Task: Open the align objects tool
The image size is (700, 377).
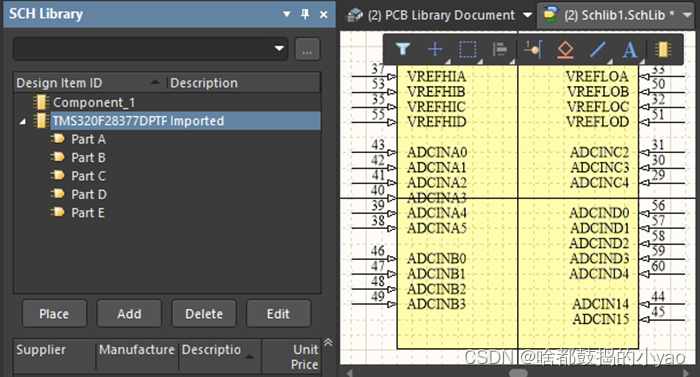Action: (500, 49)
